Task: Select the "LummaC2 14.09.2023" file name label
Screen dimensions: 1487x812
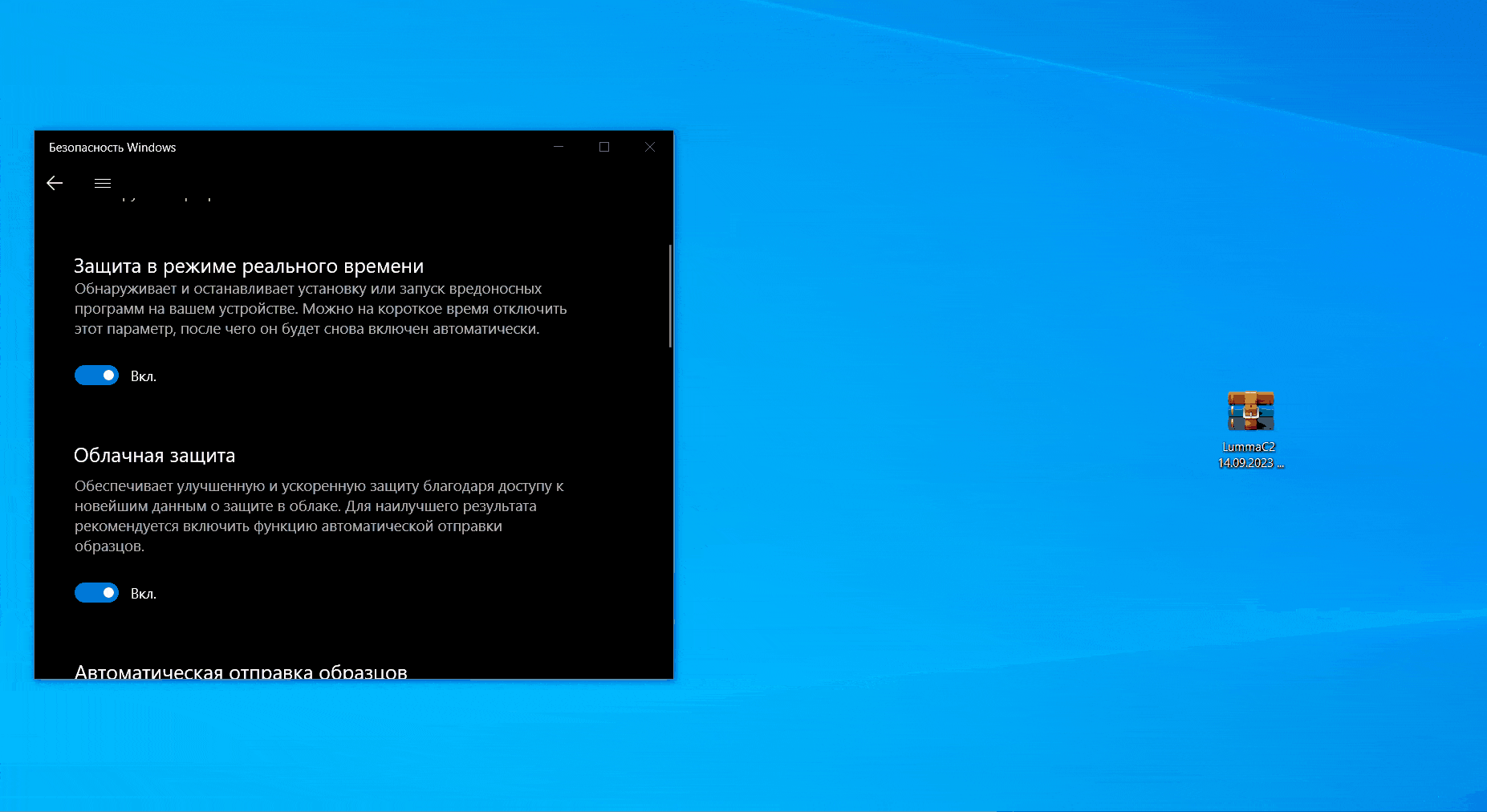Action: (x=1250, y=455)
